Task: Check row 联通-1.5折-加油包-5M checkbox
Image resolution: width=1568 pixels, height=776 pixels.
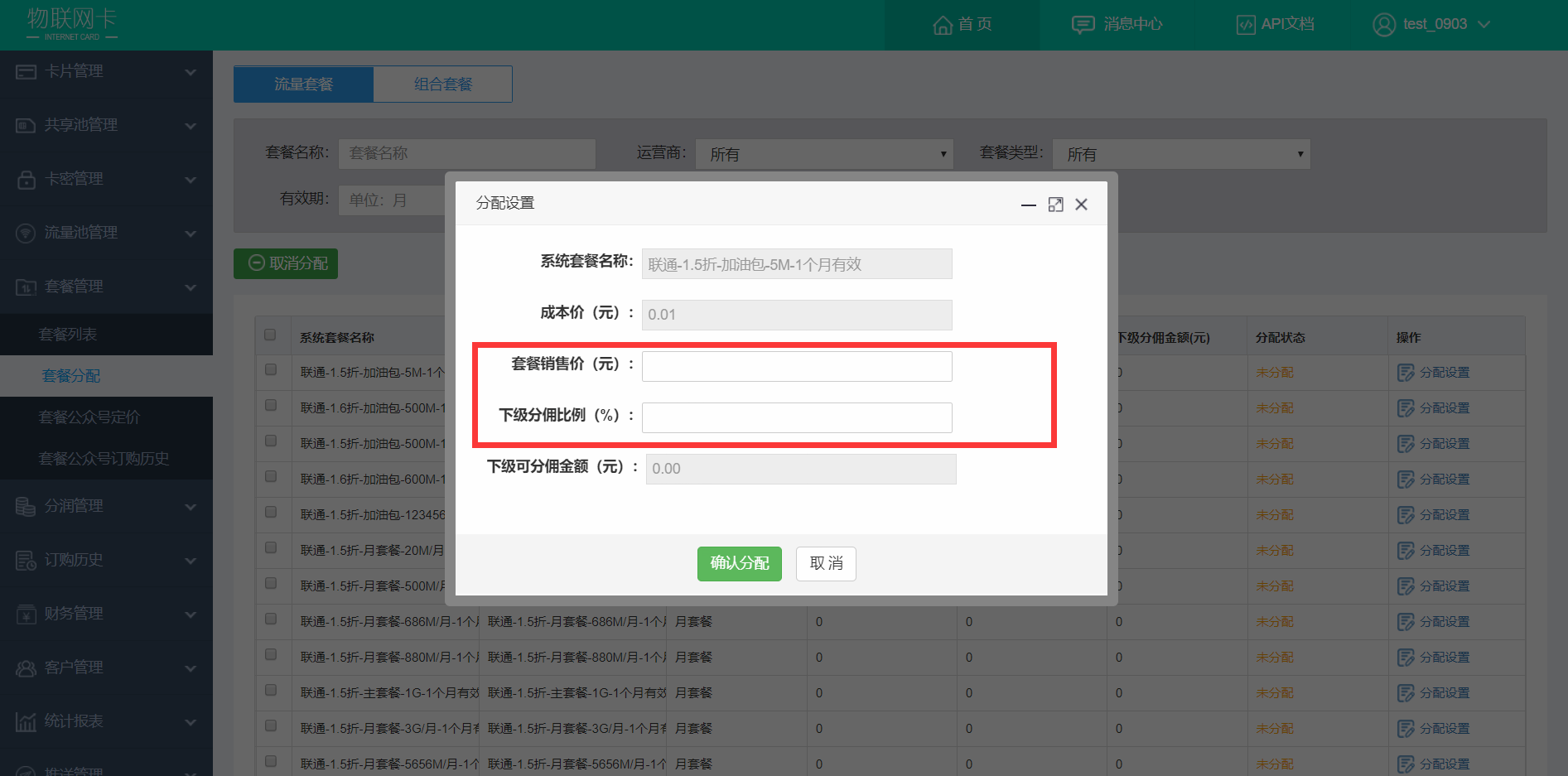Action: (271, 369)
